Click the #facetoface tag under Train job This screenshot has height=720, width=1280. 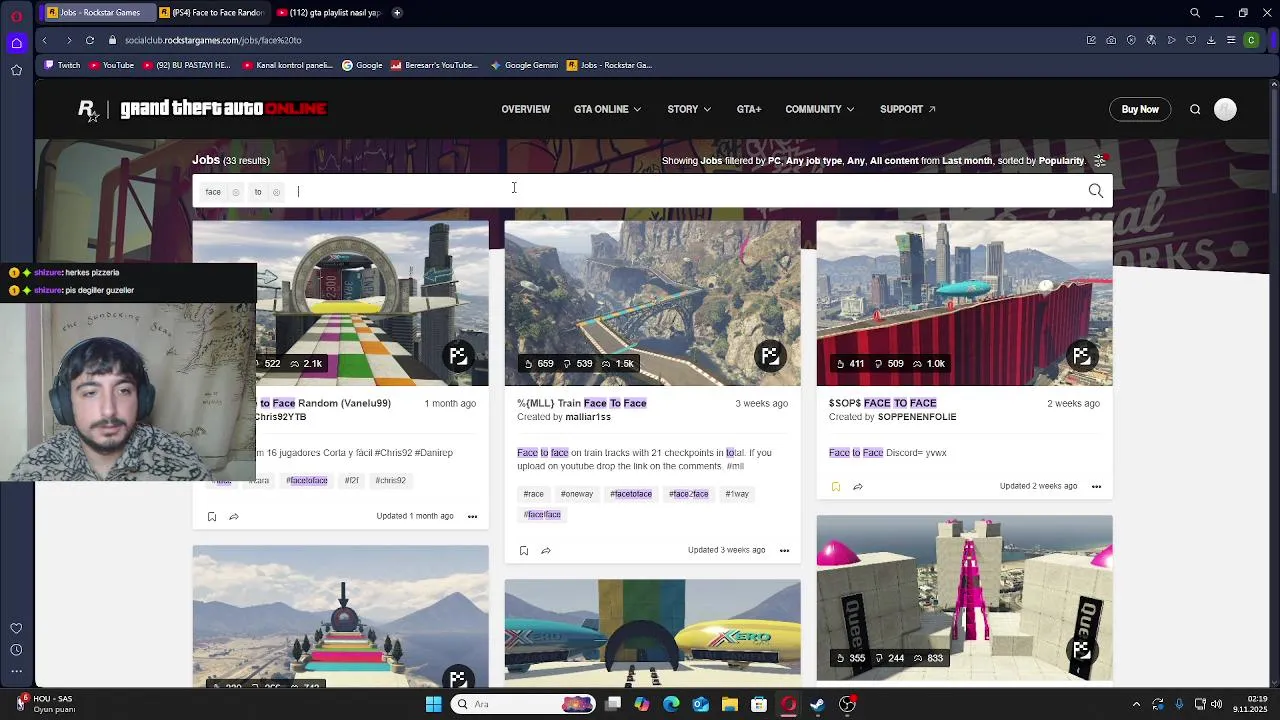(x=631, y=494)
